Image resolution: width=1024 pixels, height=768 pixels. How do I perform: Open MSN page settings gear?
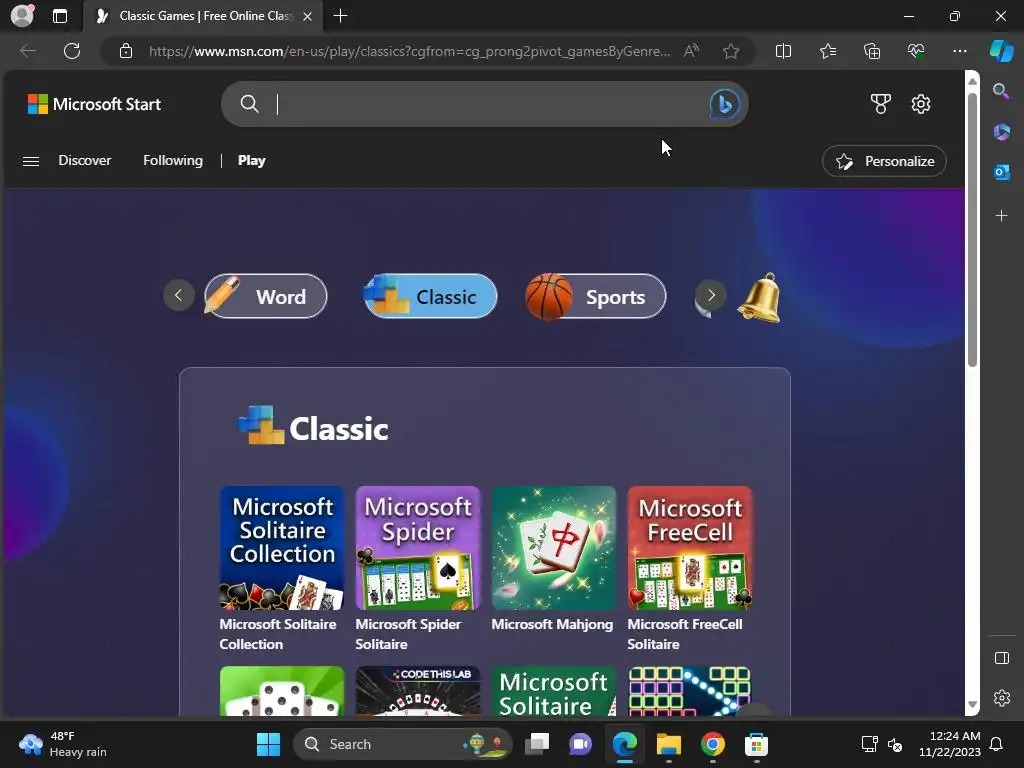(x=921, y=104)
